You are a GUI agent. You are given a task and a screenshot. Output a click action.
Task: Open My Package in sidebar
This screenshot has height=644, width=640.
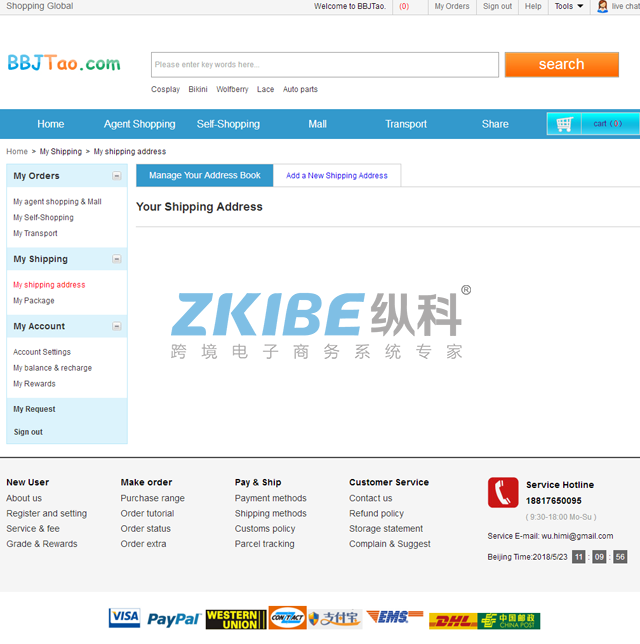click(x=34, y=301)
